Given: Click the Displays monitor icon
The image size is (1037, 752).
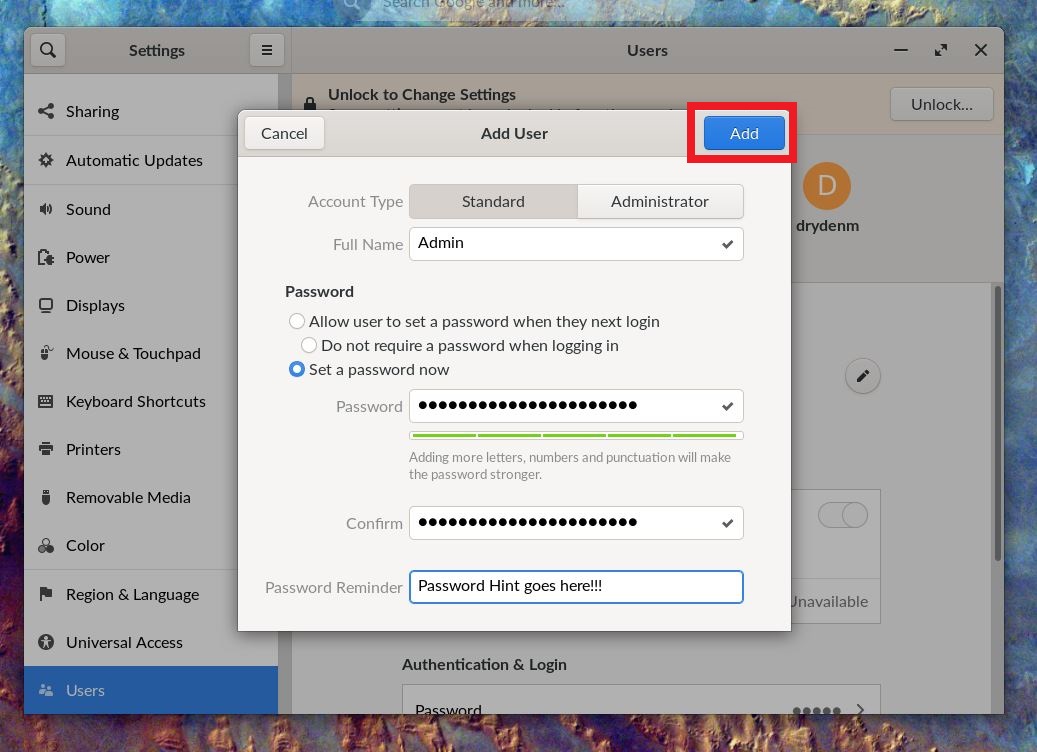Looking at the screenshot, I should [x=46, y=306].
